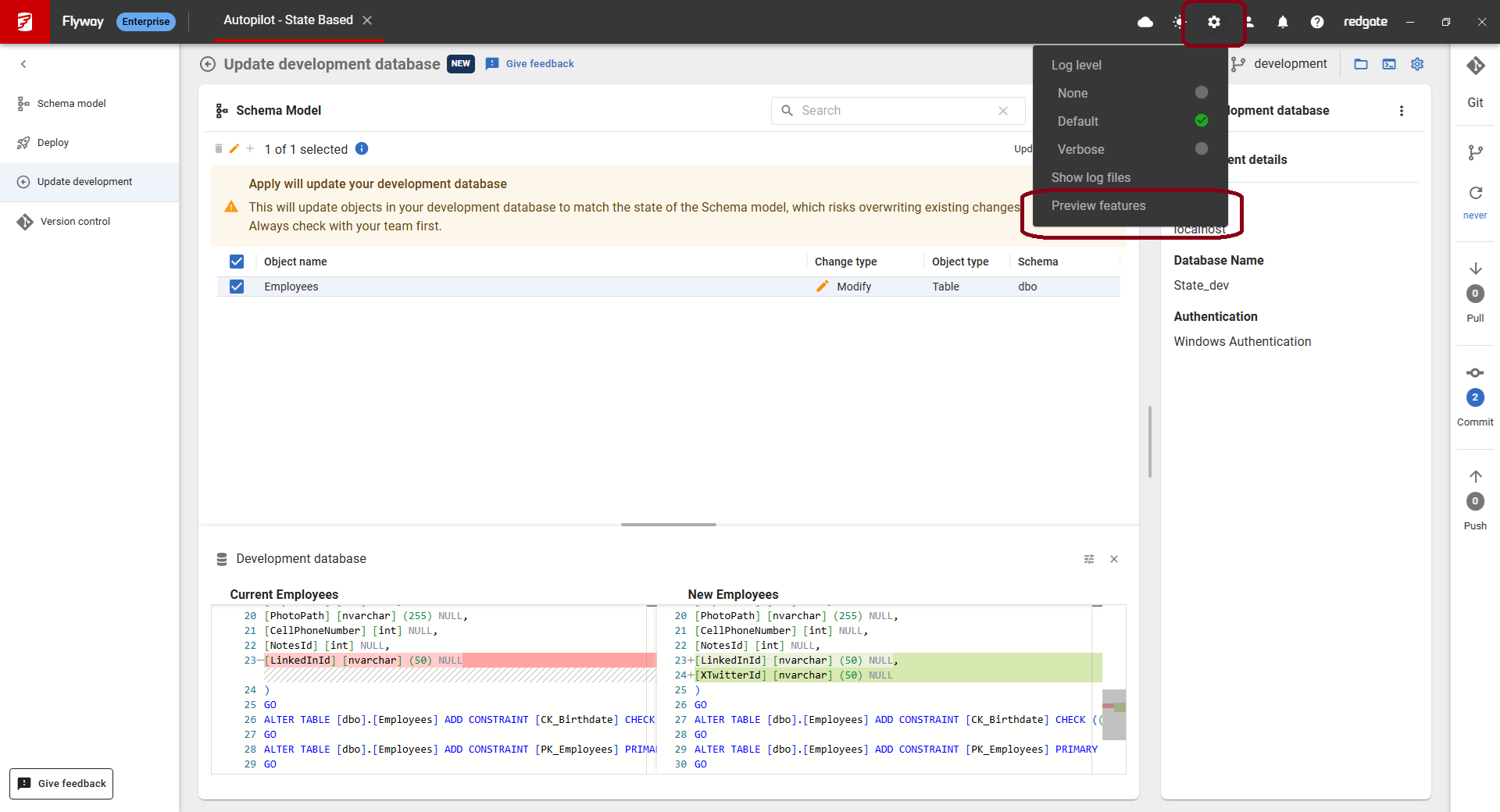This screenshot has height=812, width=1500.
Task: Click the settings gear icon in title bar
Action: (x=1213, y=22)
